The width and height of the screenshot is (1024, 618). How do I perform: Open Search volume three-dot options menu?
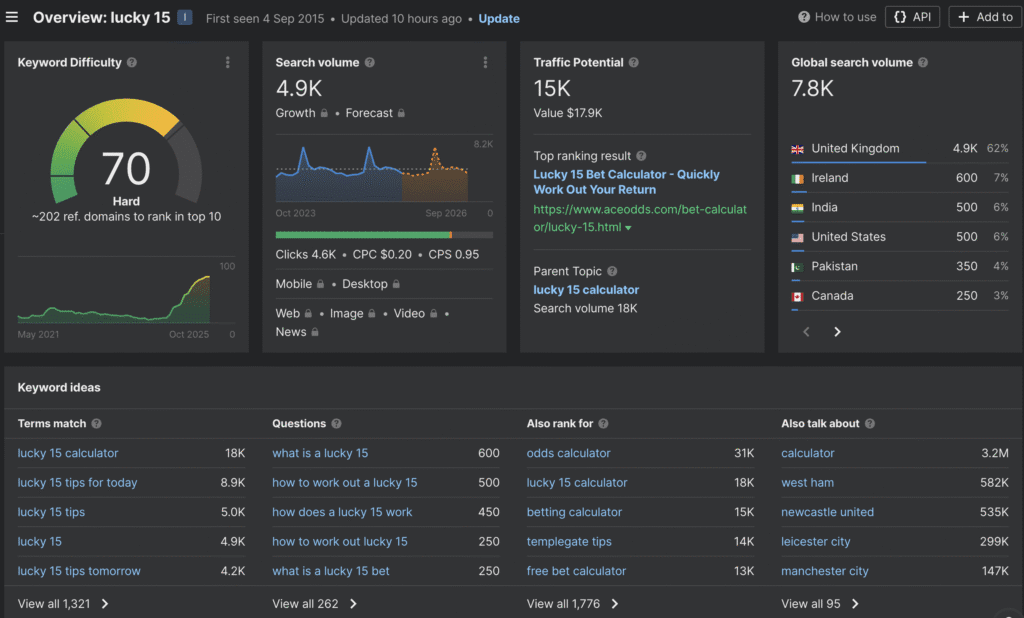(x=486, y=62)
